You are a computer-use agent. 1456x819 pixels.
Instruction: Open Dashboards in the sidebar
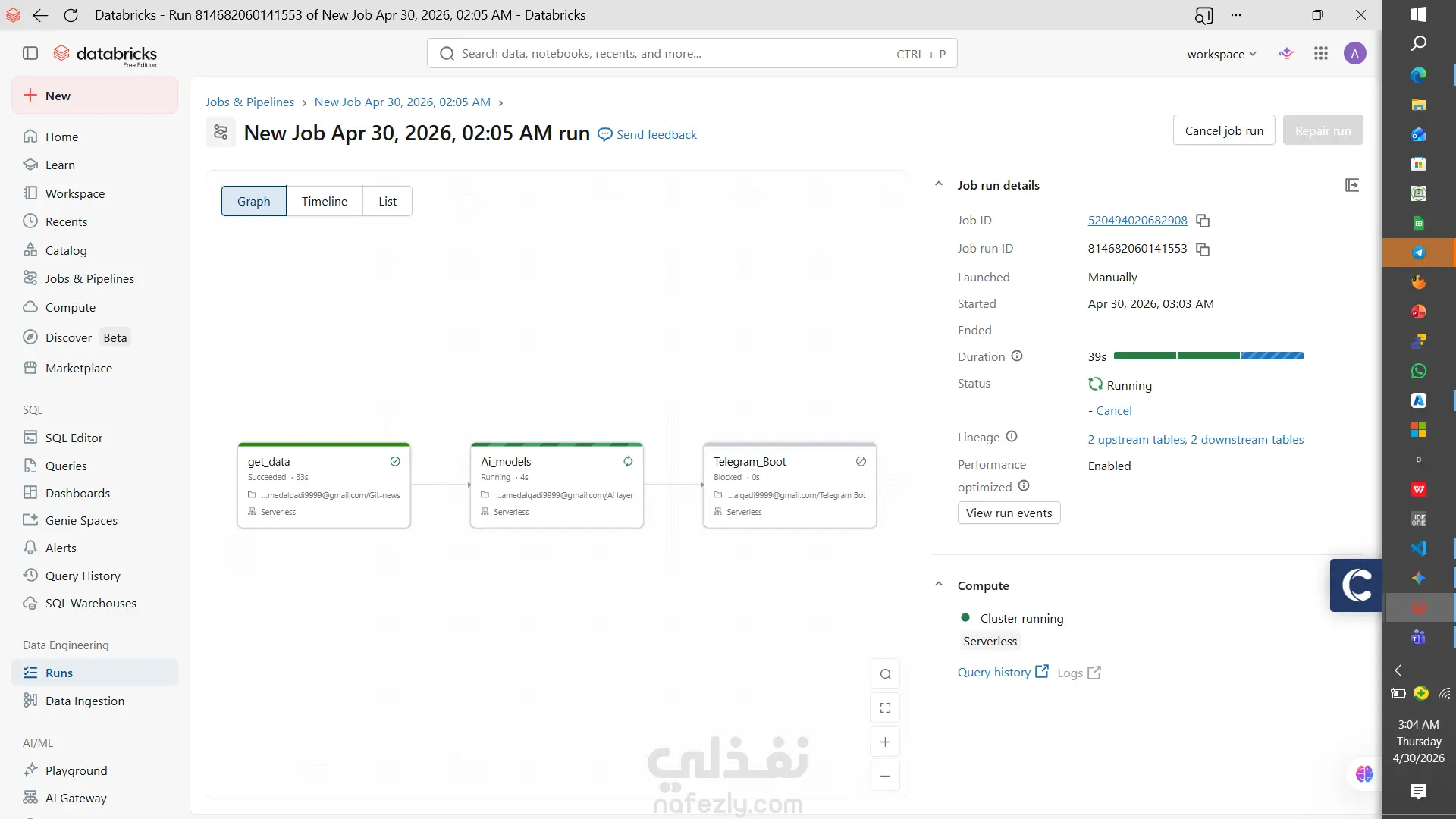(x=96, y=493)
